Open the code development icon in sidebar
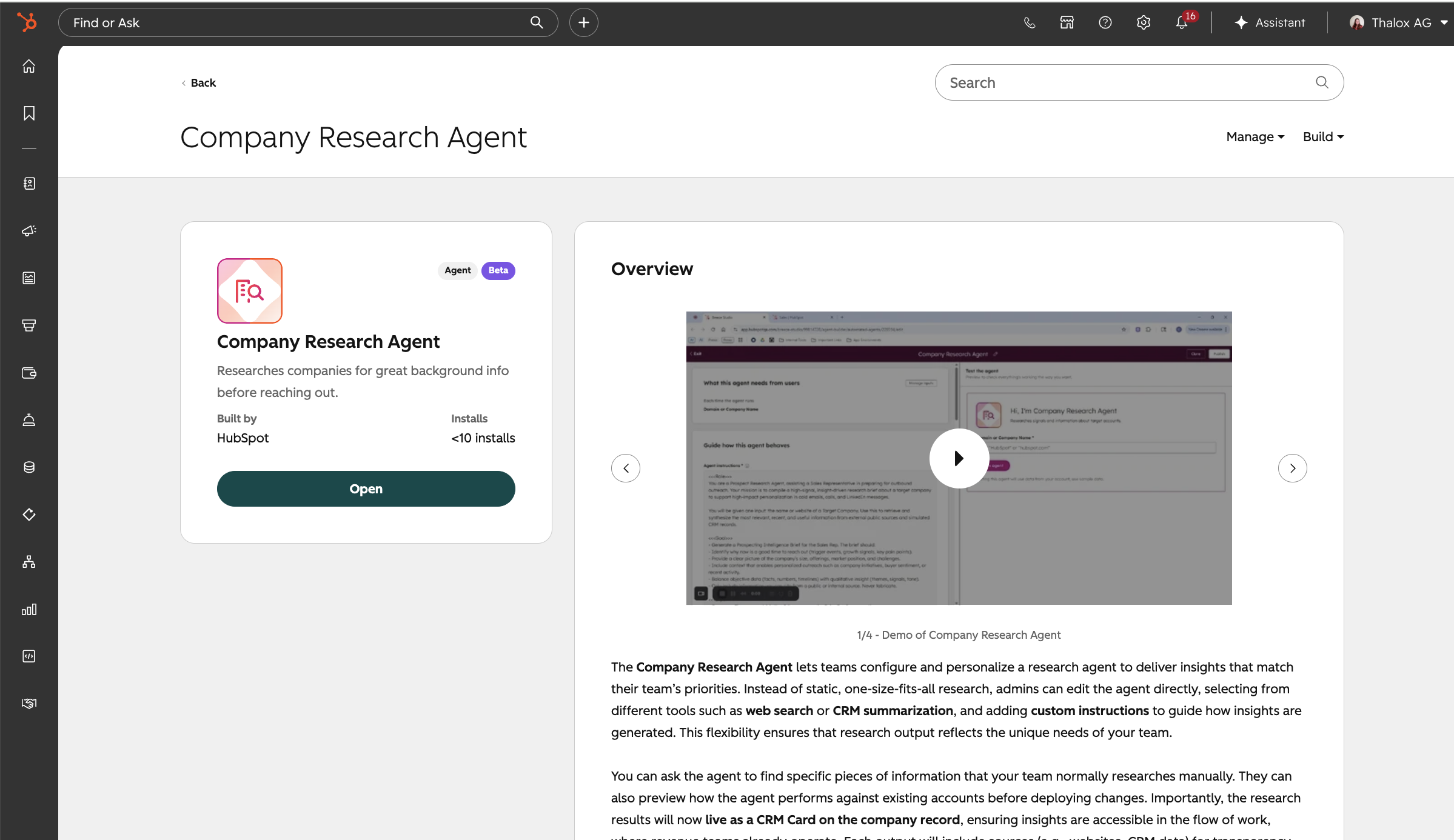Viewport: 1454px width, 840px height. (29, 656)
